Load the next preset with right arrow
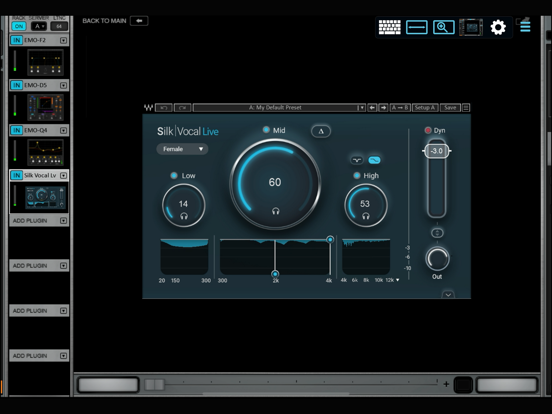Screen dimensions: 552x414 (383, 108)
